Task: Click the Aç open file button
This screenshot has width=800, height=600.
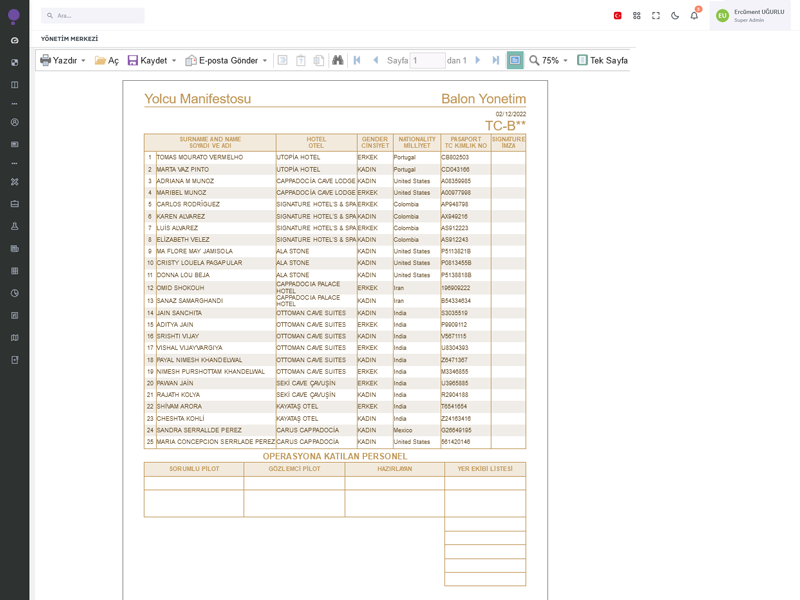Action: 106,60
